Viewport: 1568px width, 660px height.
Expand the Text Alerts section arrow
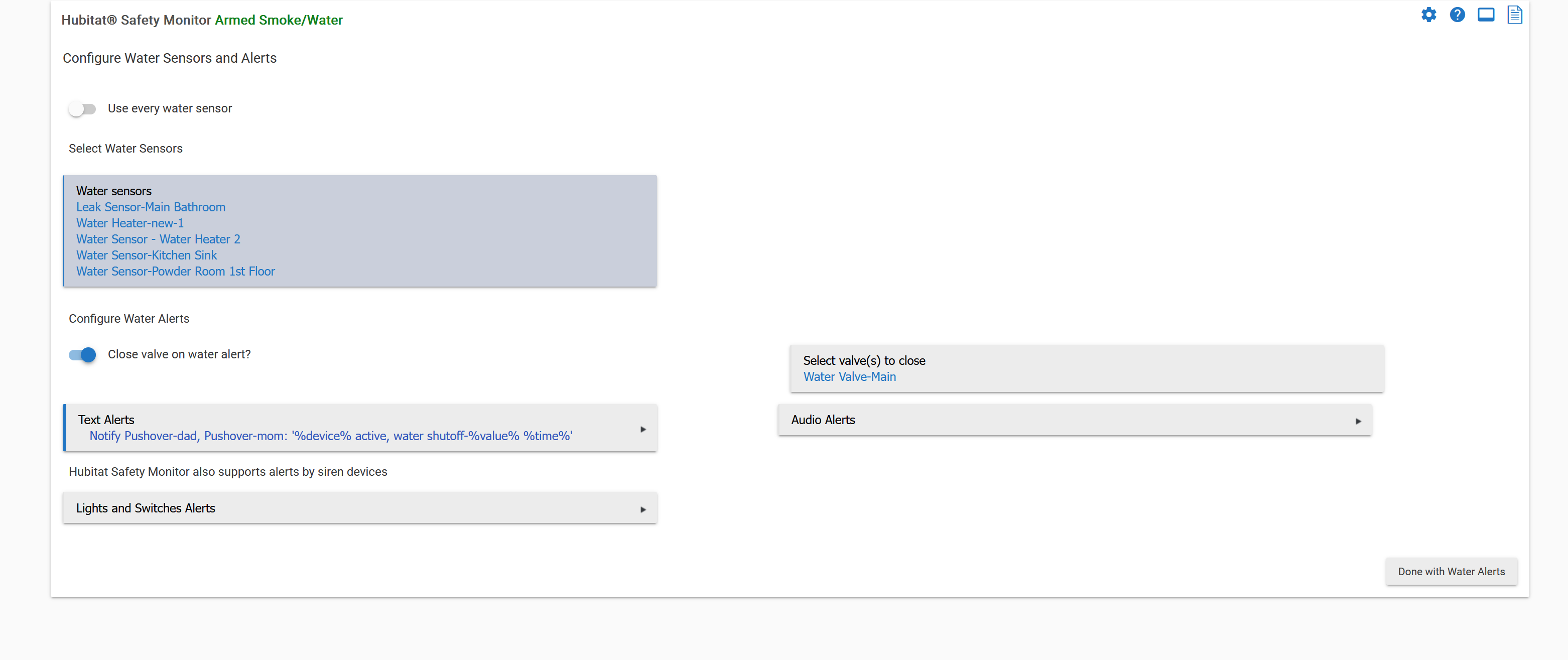tap(643, 429)
